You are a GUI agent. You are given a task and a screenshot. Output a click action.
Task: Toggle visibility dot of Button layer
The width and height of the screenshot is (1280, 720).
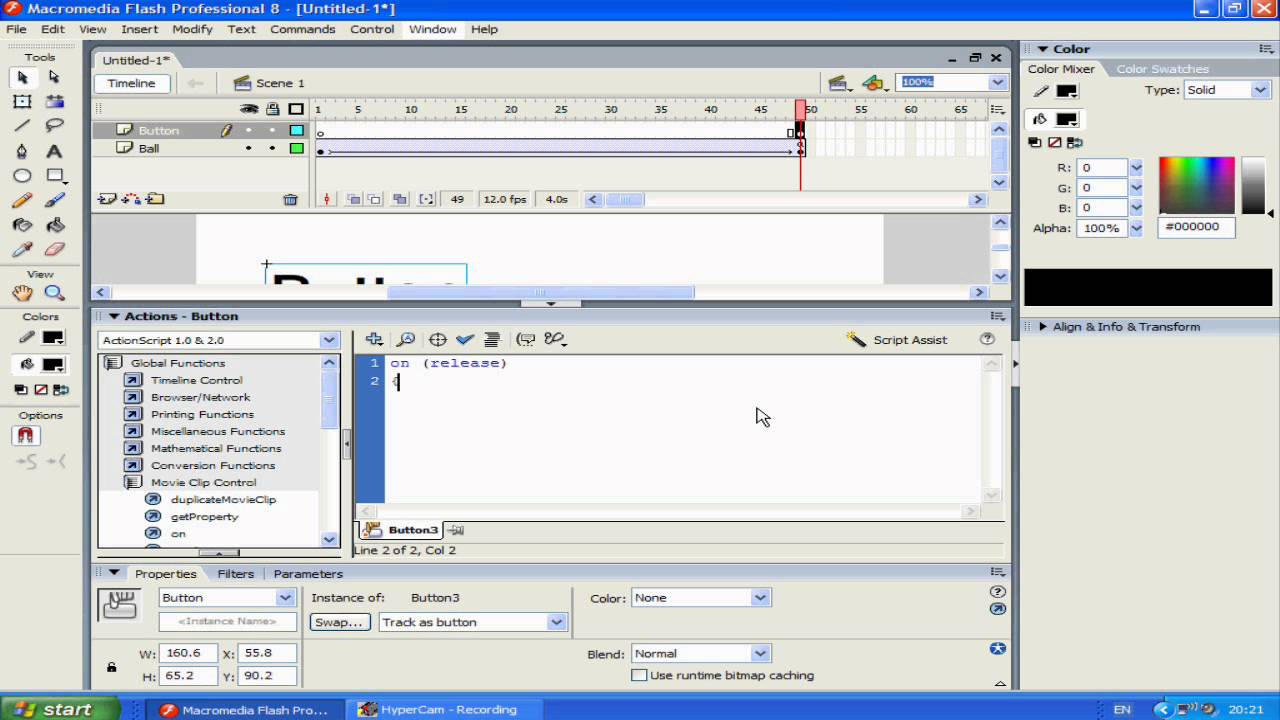tap(249, 130)
